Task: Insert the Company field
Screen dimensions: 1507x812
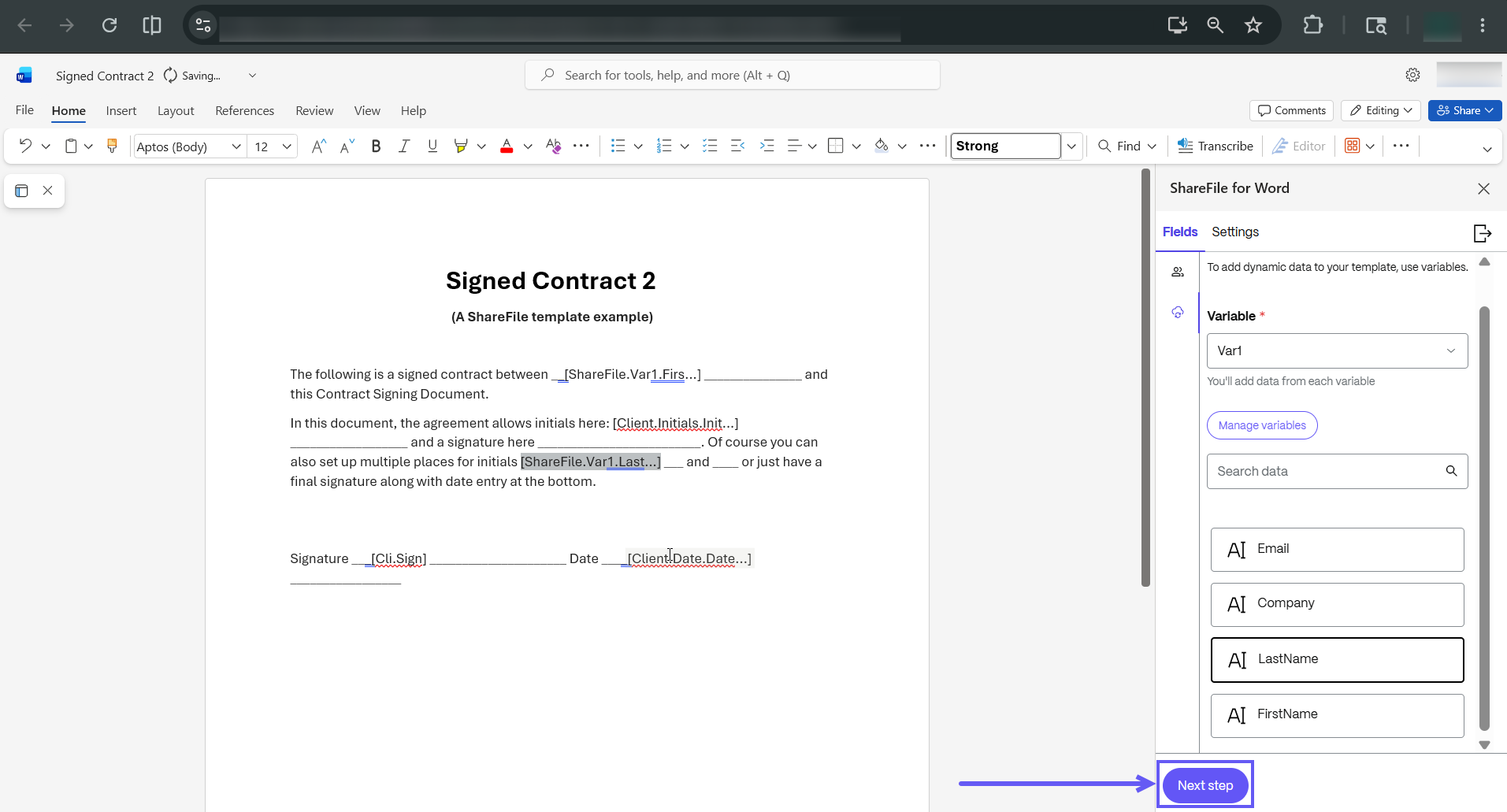Action: tap(1337, 604)
